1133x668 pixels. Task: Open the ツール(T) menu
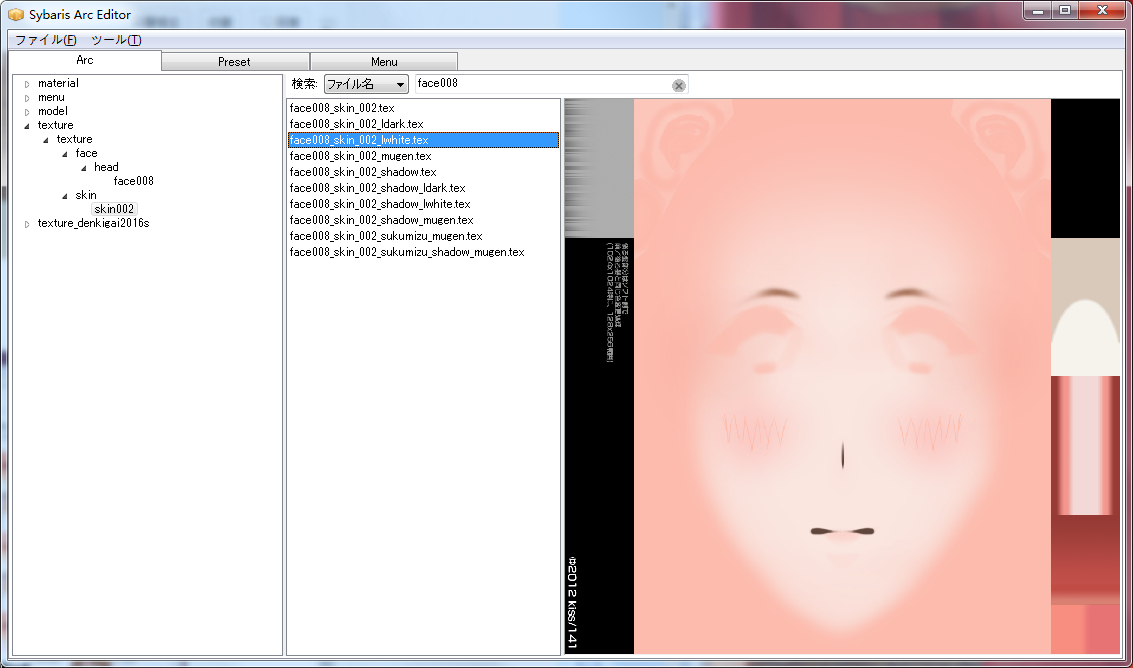(116, 40)
